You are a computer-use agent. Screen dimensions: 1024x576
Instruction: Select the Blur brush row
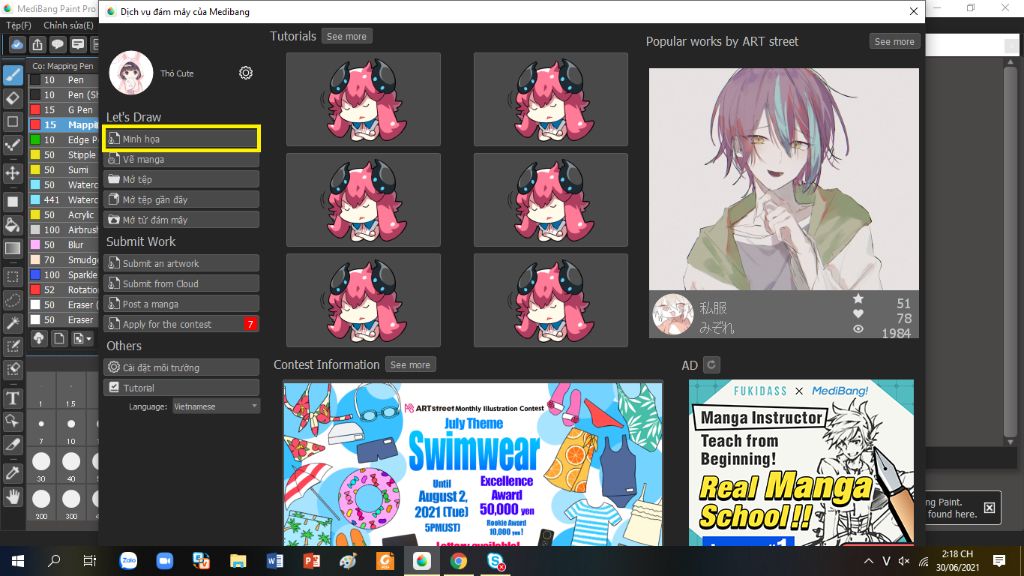click(x=63, y=245)
